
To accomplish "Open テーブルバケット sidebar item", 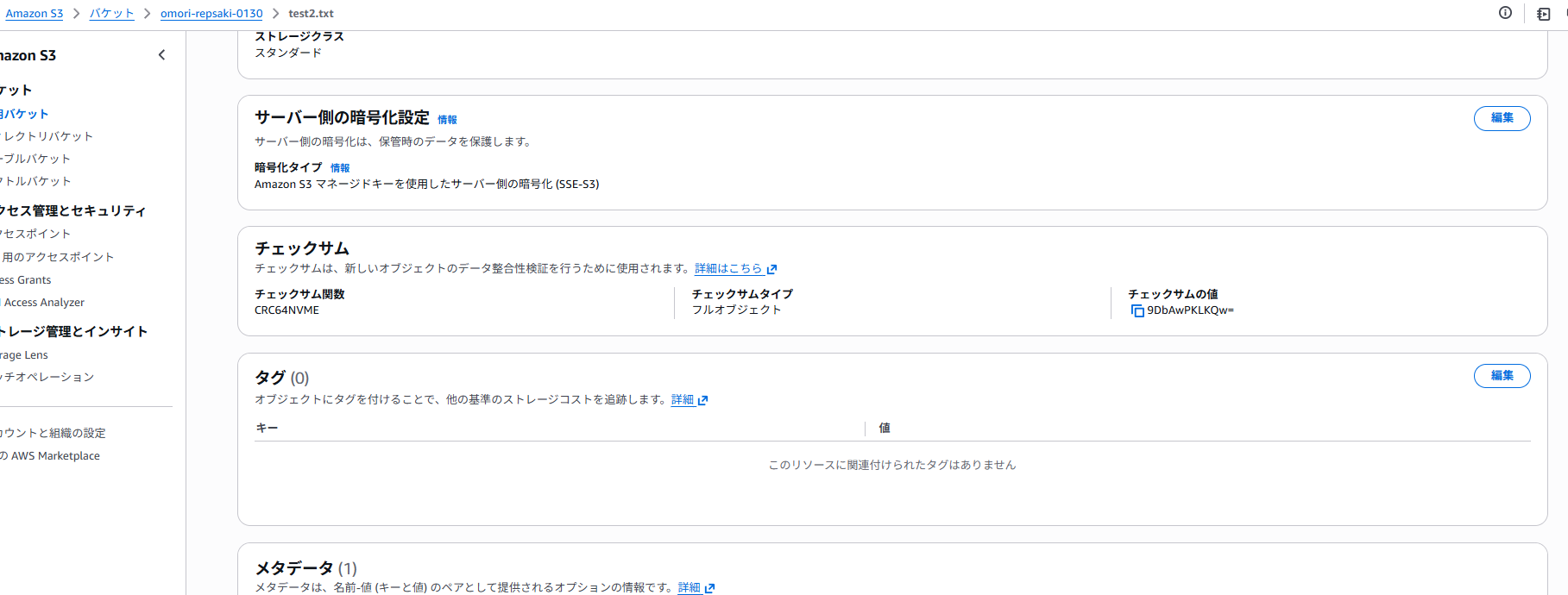I will pyautogui.click(x=35, y=159).
